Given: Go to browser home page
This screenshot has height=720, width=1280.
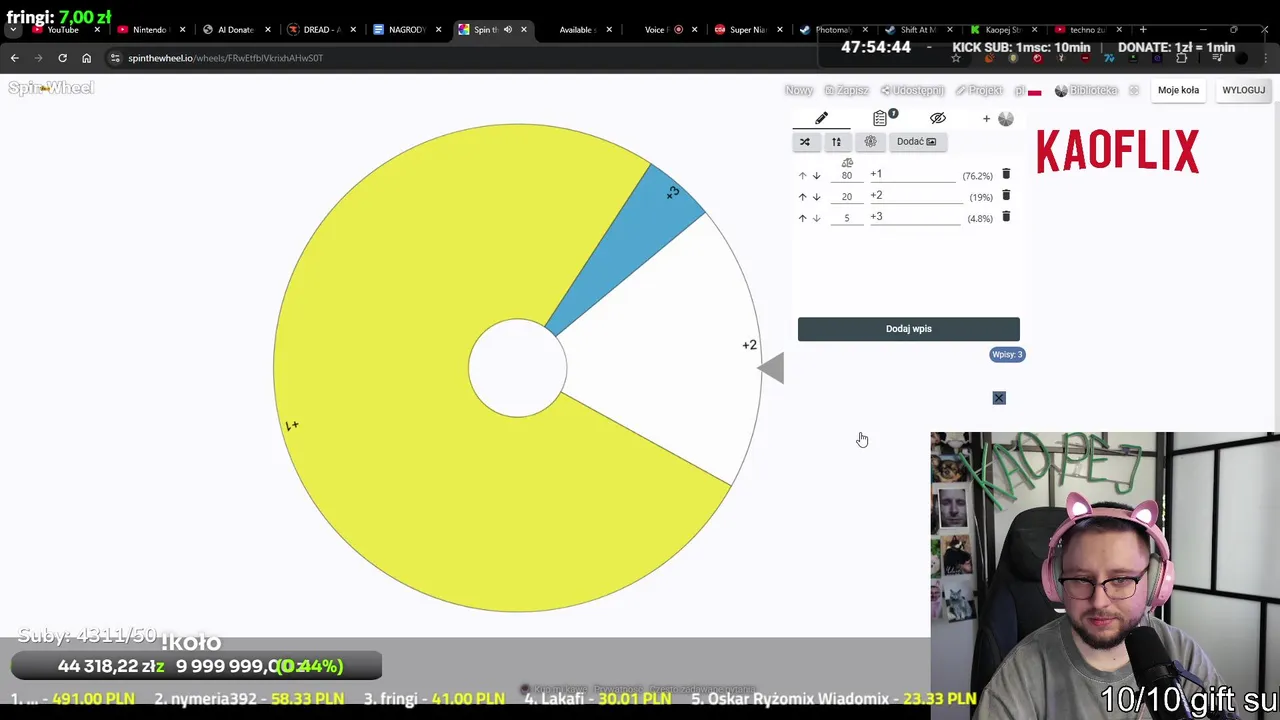Looking at the screenshot, I should click(x=86, y=58).
